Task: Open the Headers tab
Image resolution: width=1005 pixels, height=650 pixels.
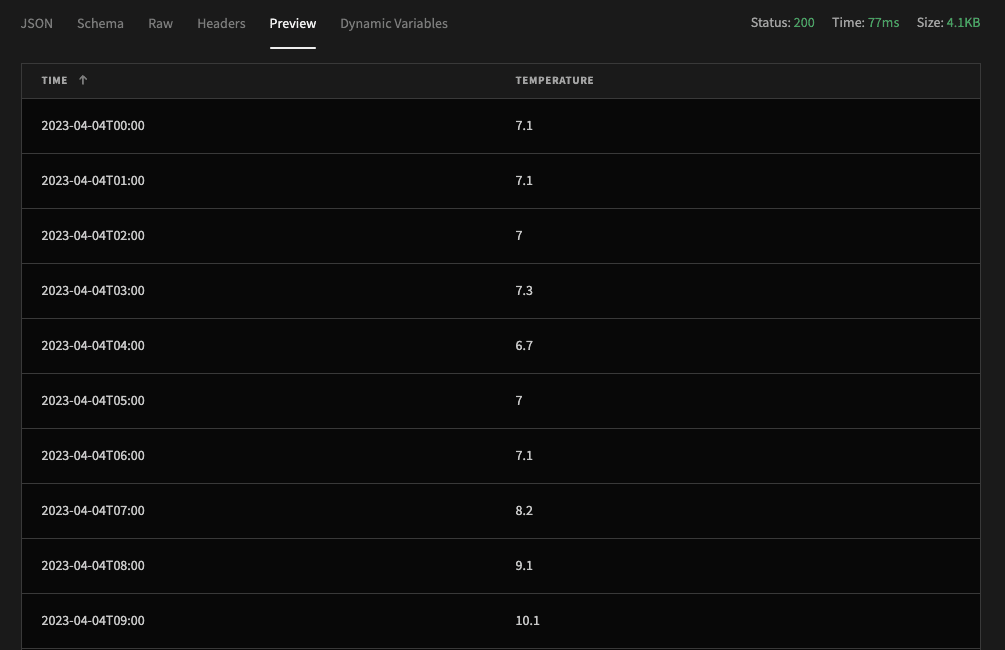Action: [221, 23]
